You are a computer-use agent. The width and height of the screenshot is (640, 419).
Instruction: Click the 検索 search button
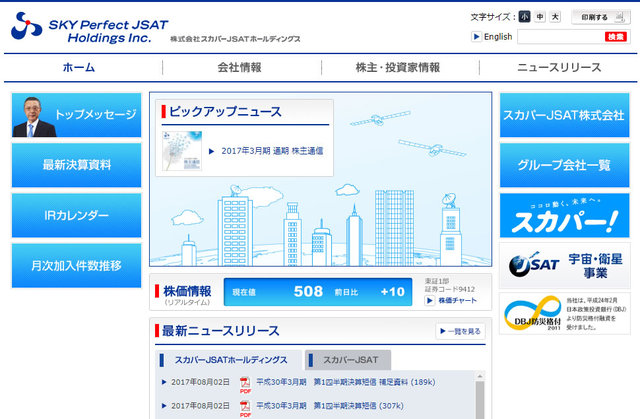point(615,37)
